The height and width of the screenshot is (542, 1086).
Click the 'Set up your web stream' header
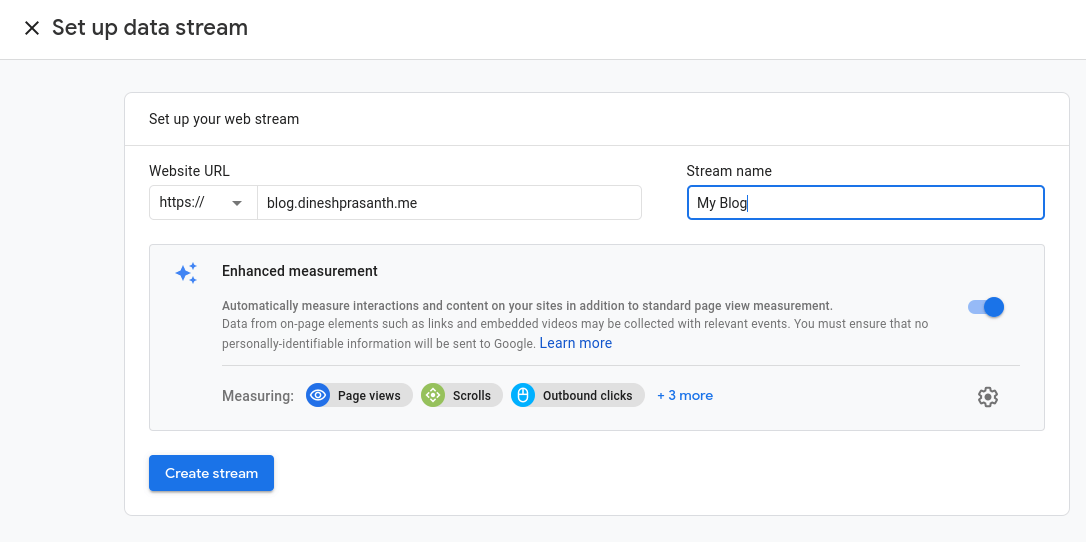[x=224, y=119]
